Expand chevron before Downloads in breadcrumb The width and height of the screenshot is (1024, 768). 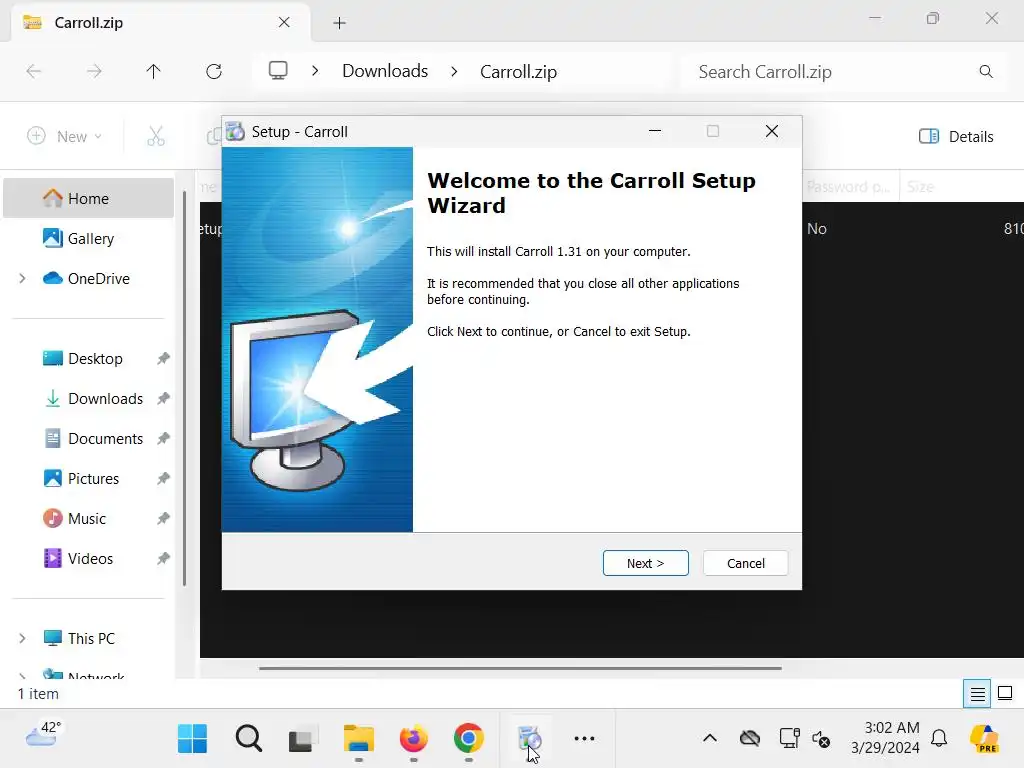315,71
